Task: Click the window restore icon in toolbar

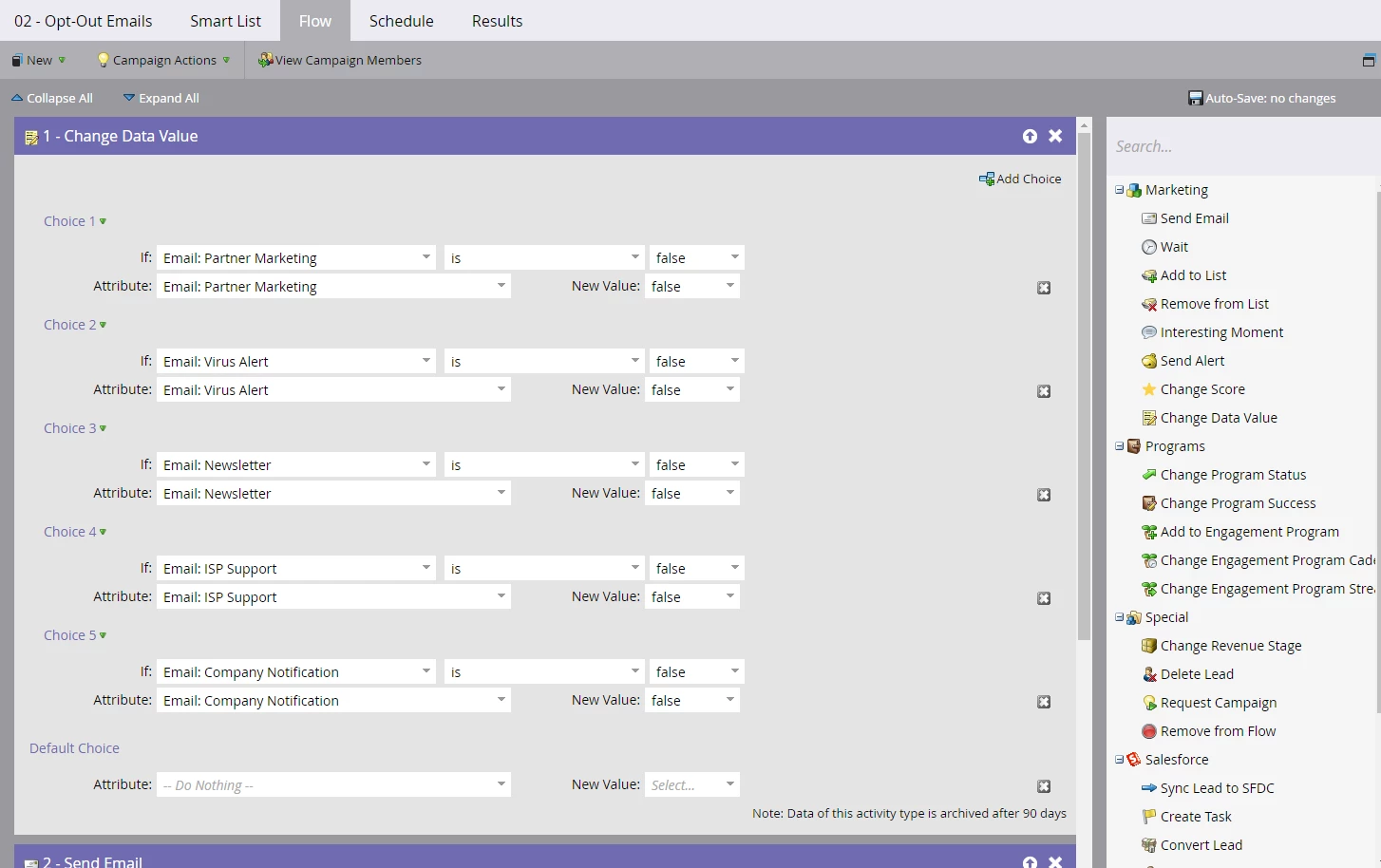Action: coord(1369,60)
